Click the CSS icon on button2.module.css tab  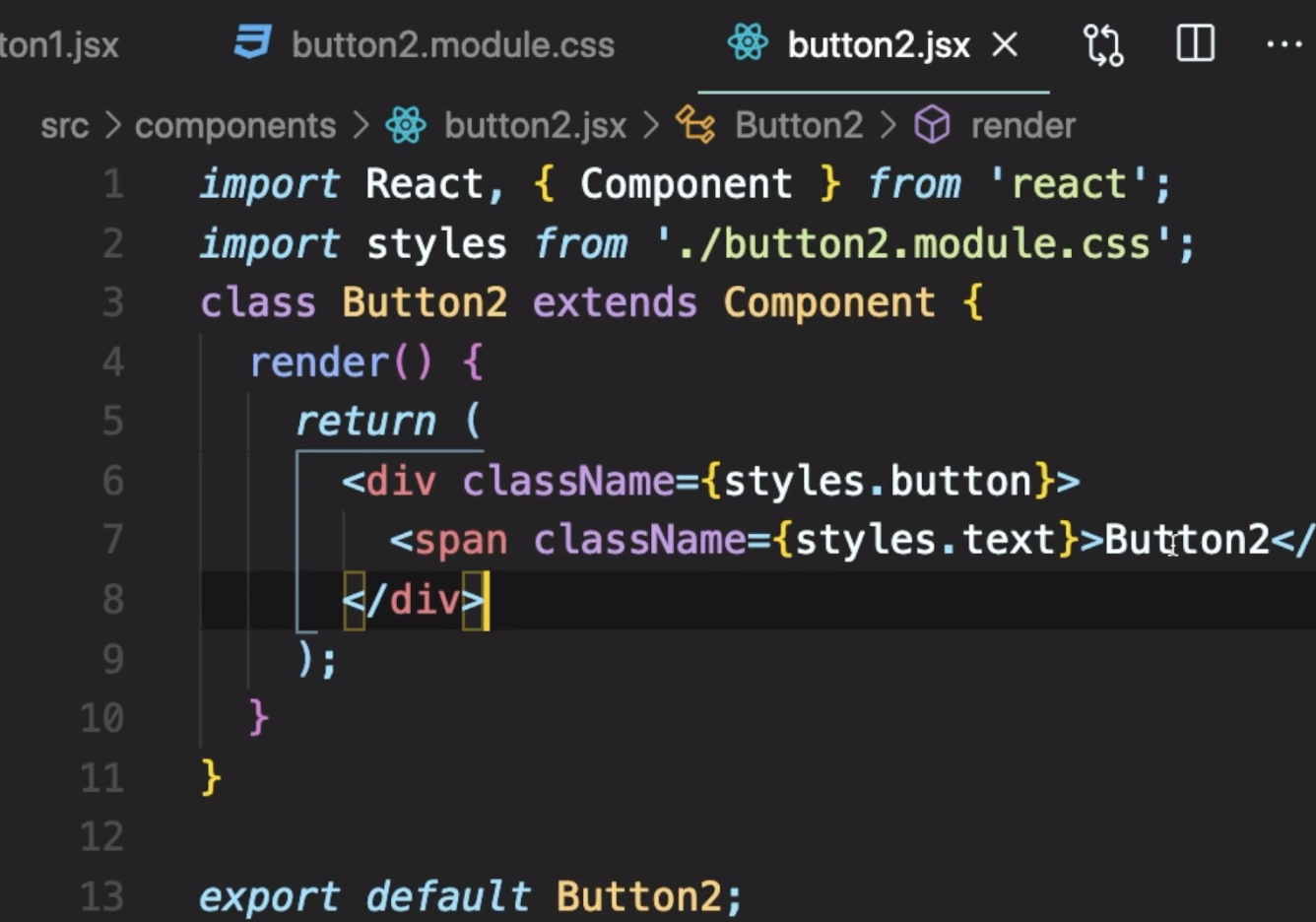point(250,43)
